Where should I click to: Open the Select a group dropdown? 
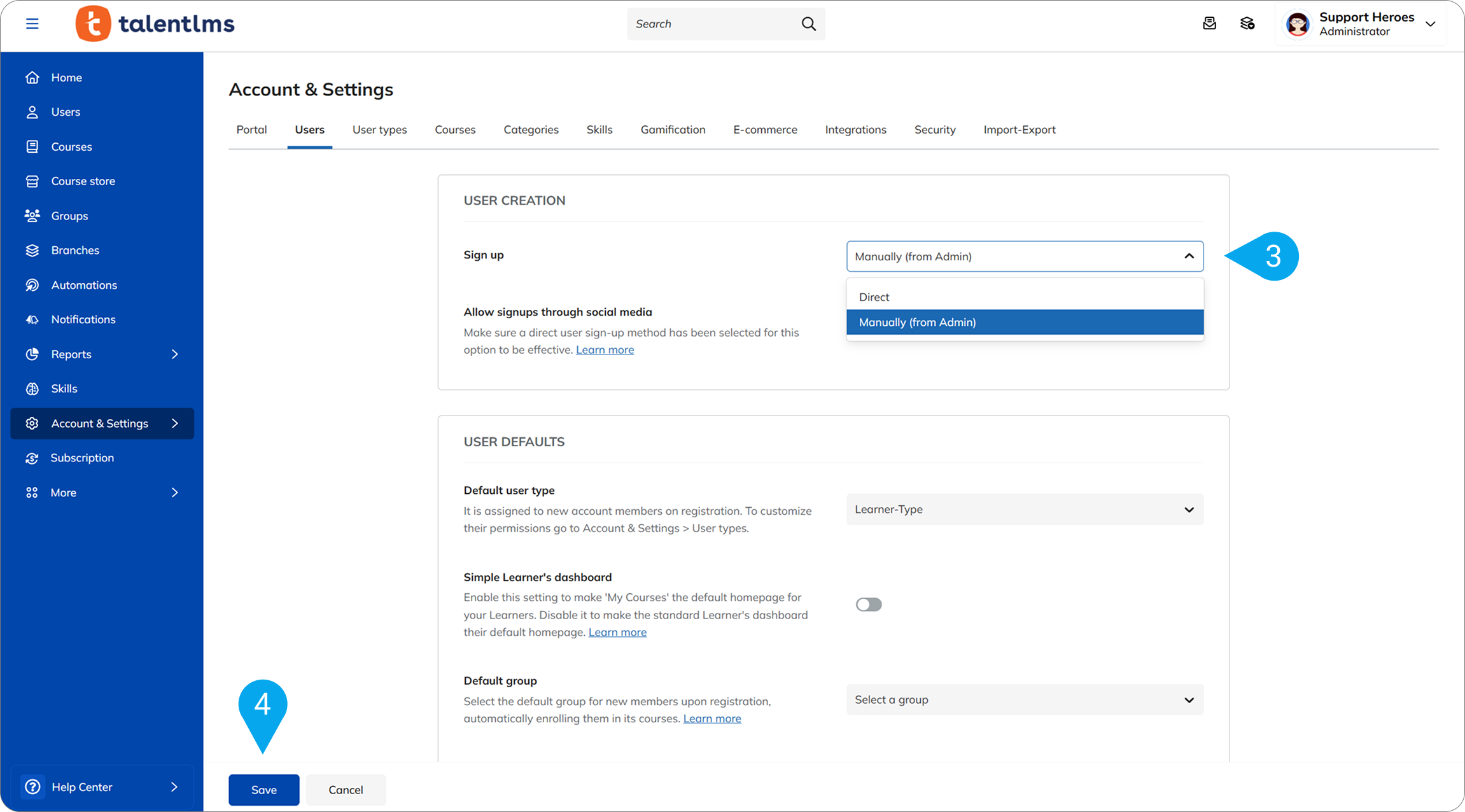pos(1024,699)
